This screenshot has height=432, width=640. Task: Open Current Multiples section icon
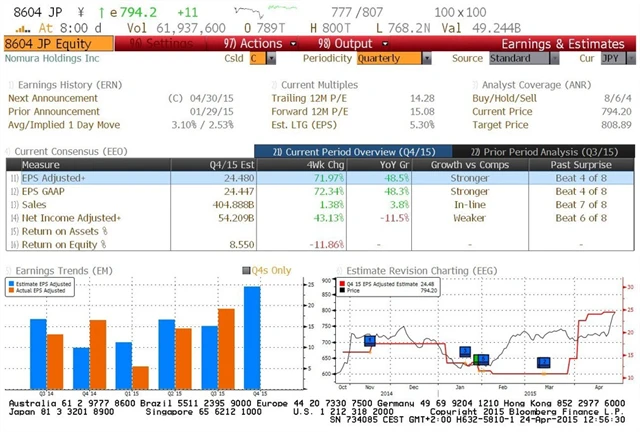click(x=275, y=85)
